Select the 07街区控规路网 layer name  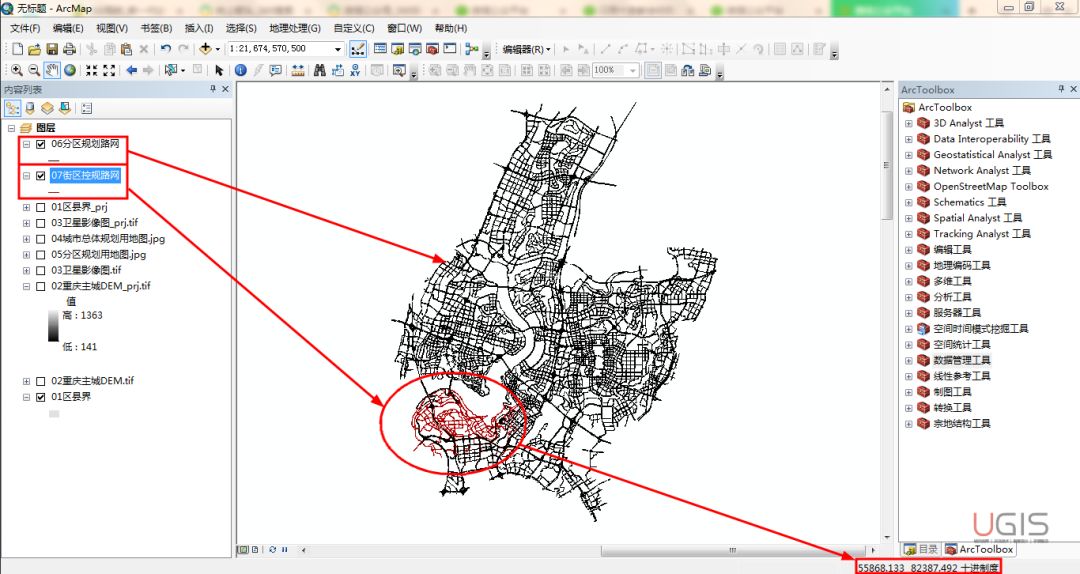point(85,176)
